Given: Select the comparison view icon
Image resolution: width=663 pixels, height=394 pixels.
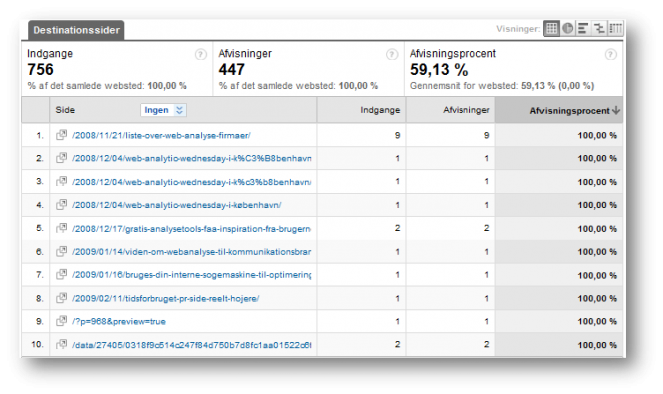Looking at the screenshot, I should (599, 28).
